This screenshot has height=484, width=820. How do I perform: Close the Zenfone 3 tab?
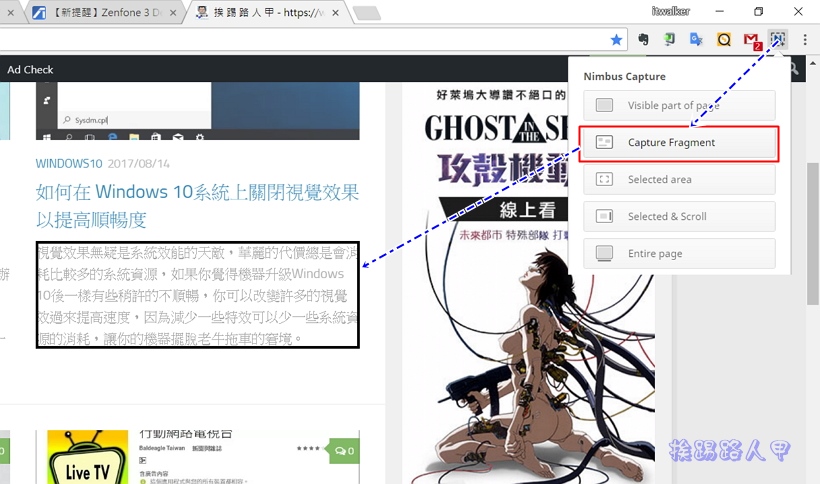[x=173, y=13]
